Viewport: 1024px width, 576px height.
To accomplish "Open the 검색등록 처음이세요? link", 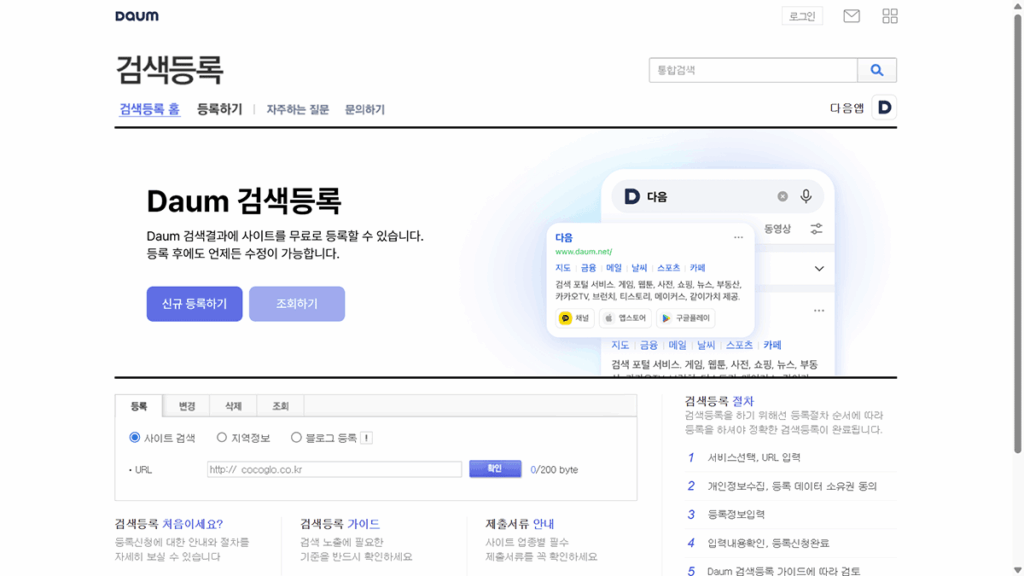I will tap(168, 524).
